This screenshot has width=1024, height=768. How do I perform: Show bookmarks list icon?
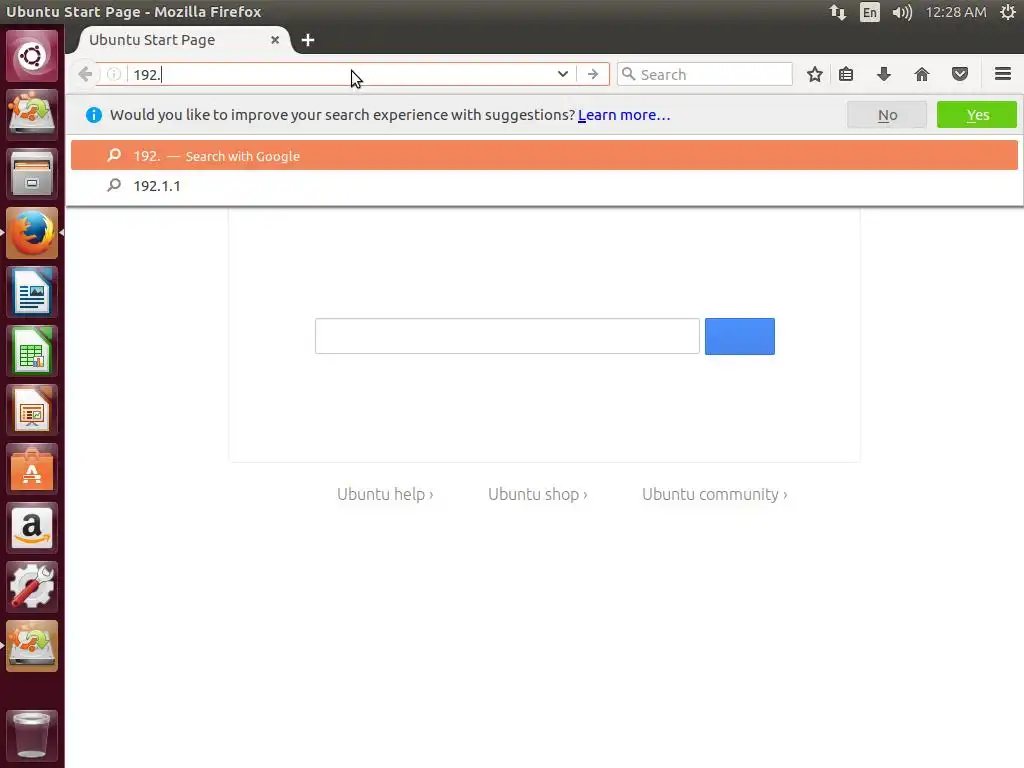(x=846, y=74)
